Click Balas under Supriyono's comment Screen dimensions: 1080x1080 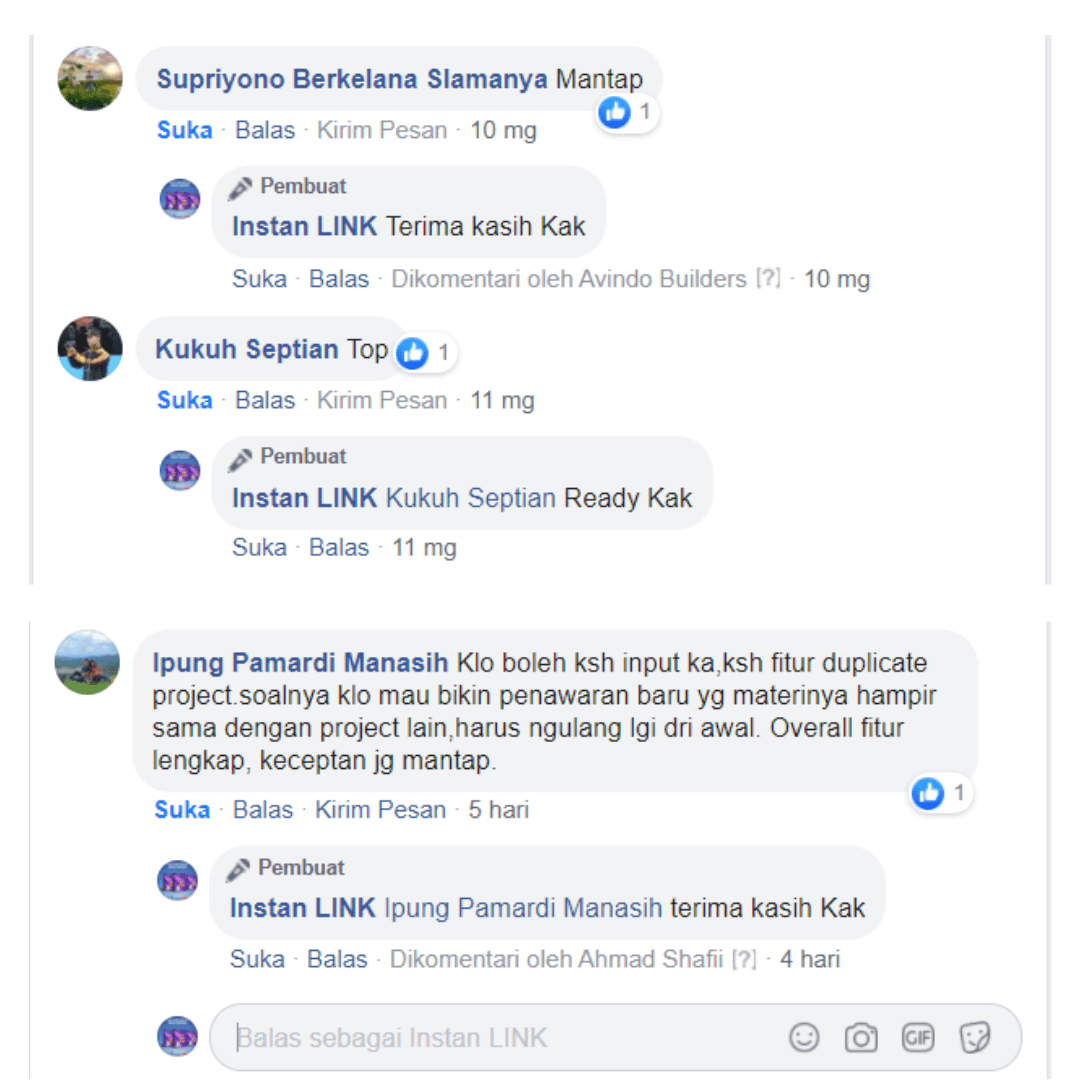click(x=265, y=130)
